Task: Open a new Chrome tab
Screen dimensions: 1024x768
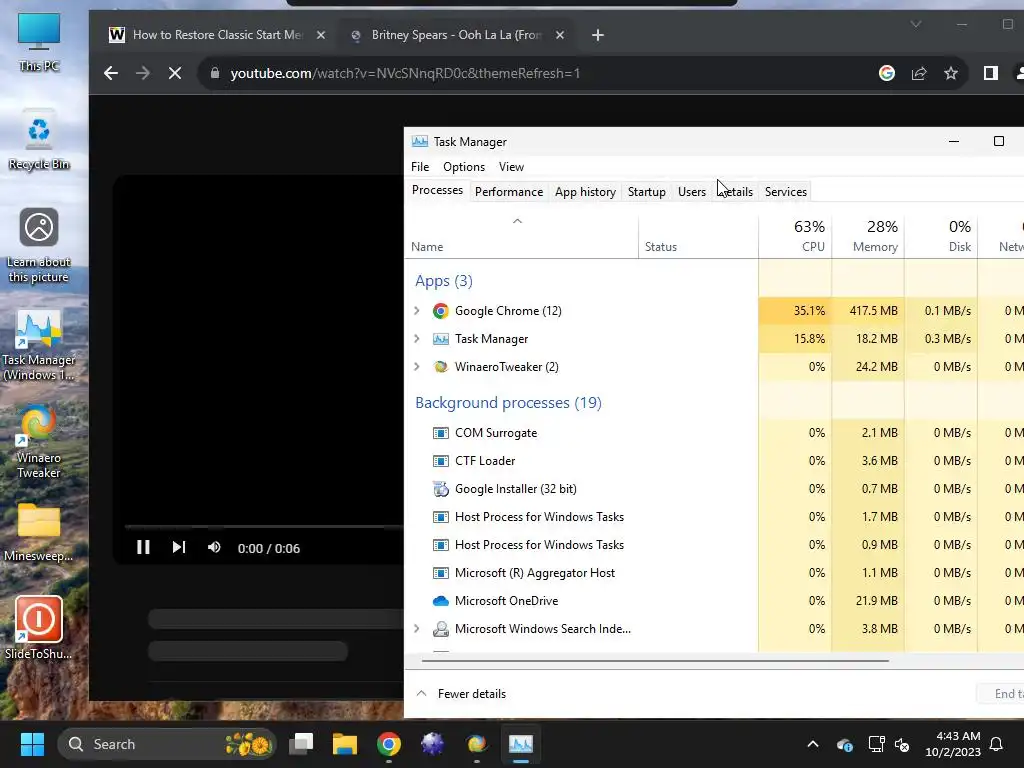Action: pos(598,35)
